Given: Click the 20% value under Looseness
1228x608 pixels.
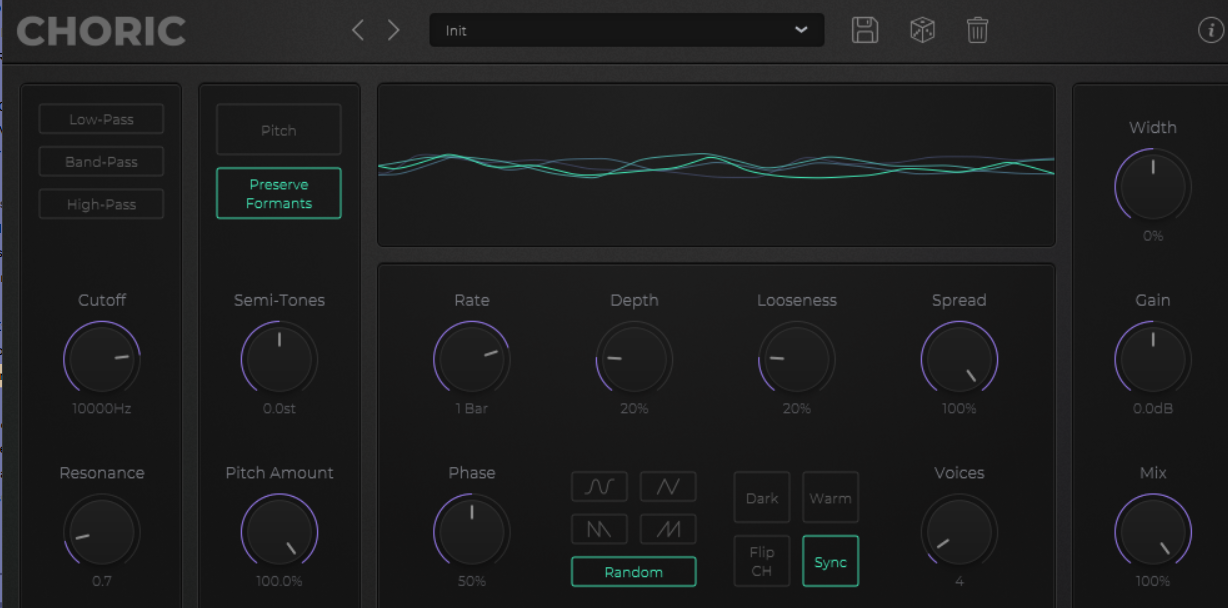Looking at the screenshot, I should 797,409.
